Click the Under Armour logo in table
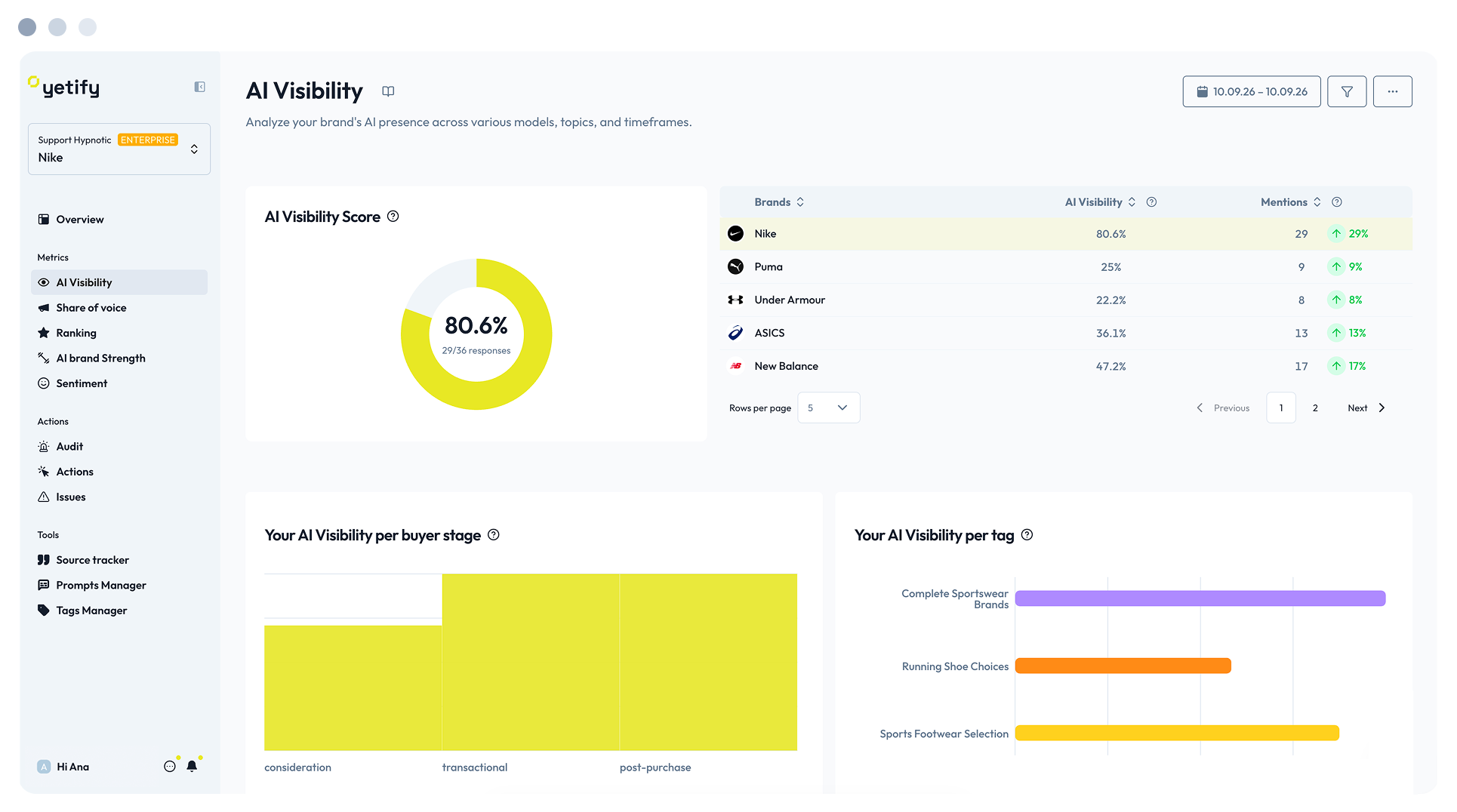 [x=735, y=300]
